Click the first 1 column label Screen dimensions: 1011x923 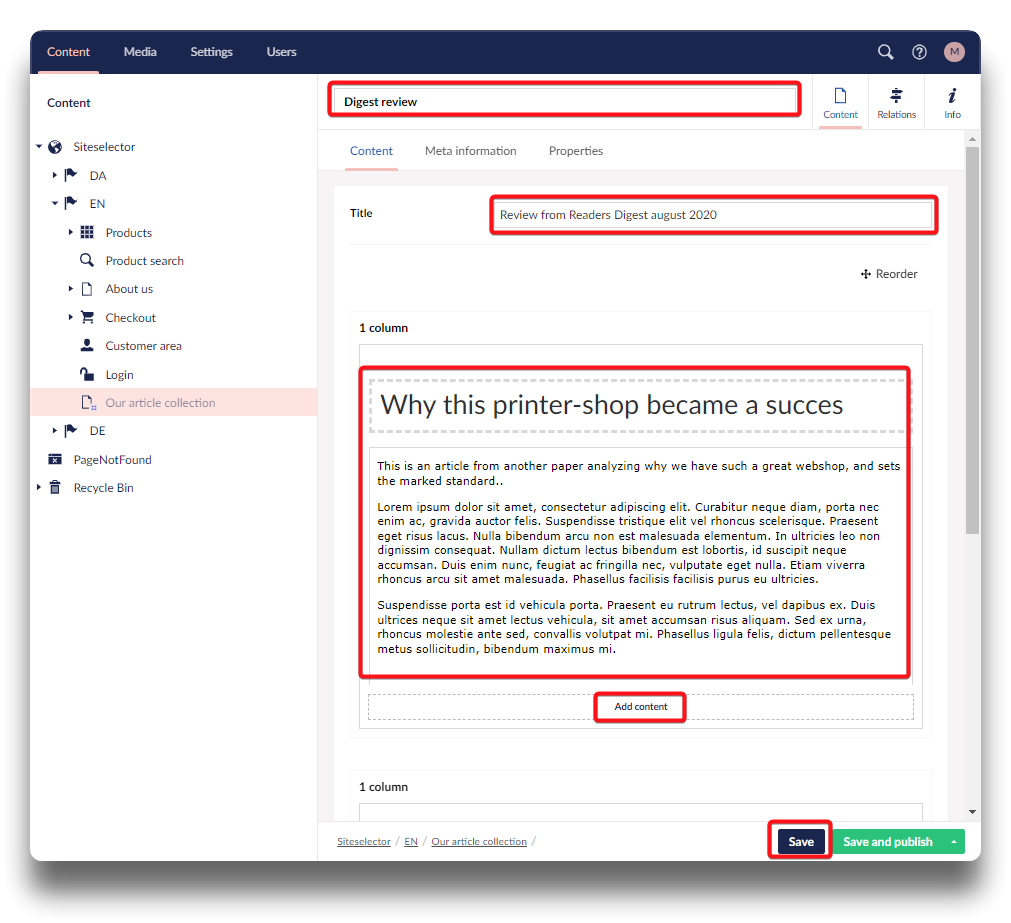(x=384, y=327)
